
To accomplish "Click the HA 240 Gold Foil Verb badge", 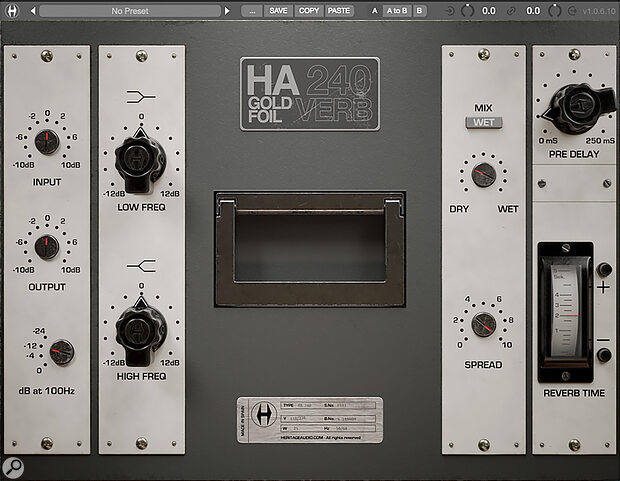I will pyautogui.click(x=310, y=94).
